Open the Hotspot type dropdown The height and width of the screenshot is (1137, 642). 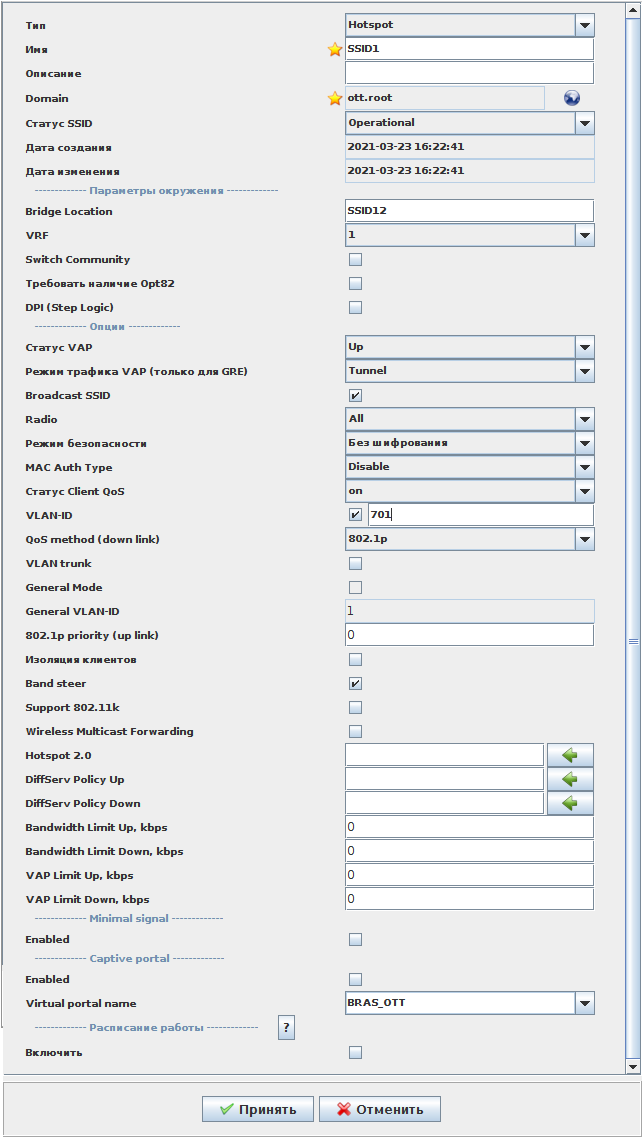[585, 25]
